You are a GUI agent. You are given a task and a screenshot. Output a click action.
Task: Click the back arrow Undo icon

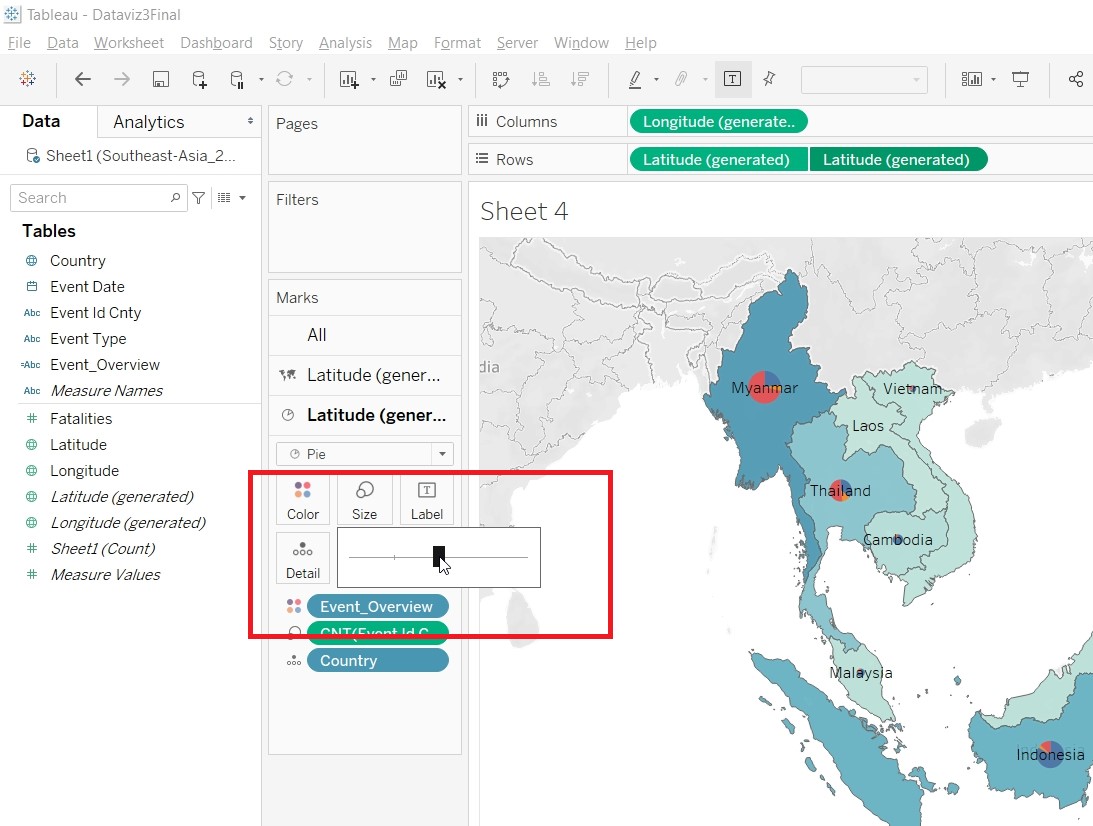[x=83, y=80]
